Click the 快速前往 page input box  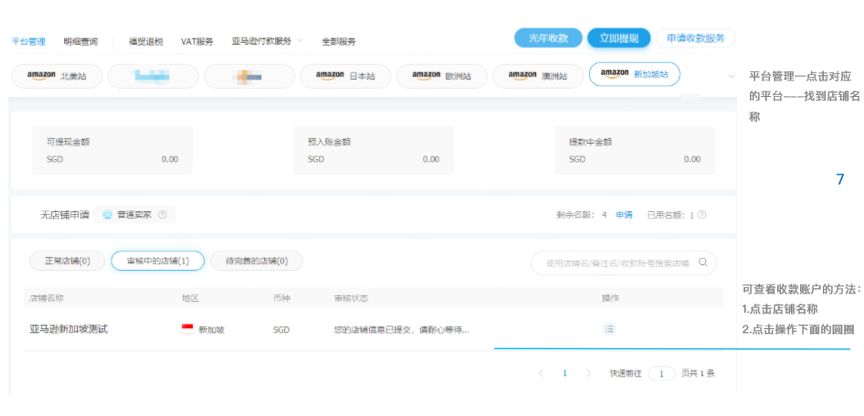662,374
